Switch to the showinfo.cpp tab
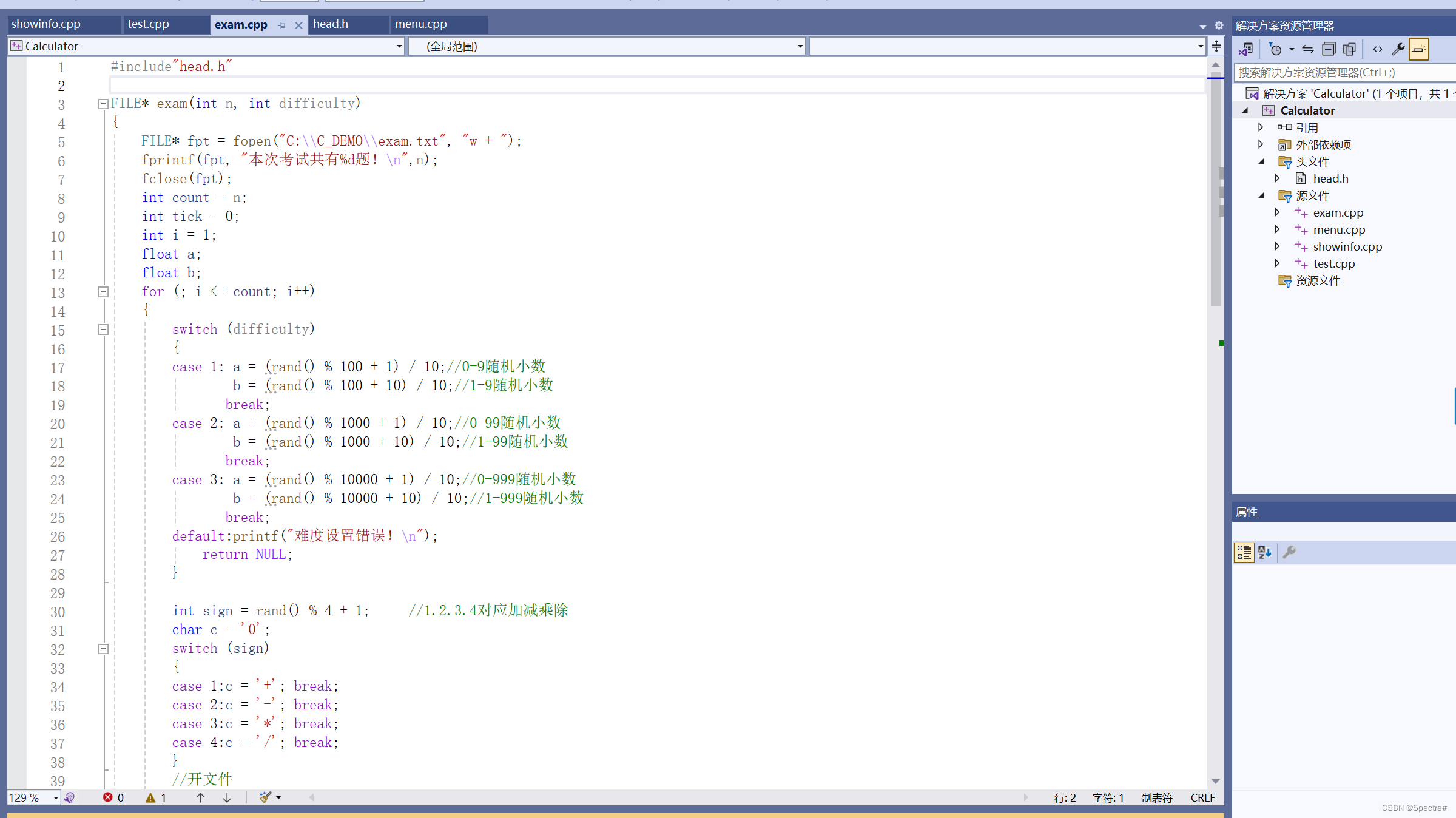 pyautogui.click(x=46, y=24)
